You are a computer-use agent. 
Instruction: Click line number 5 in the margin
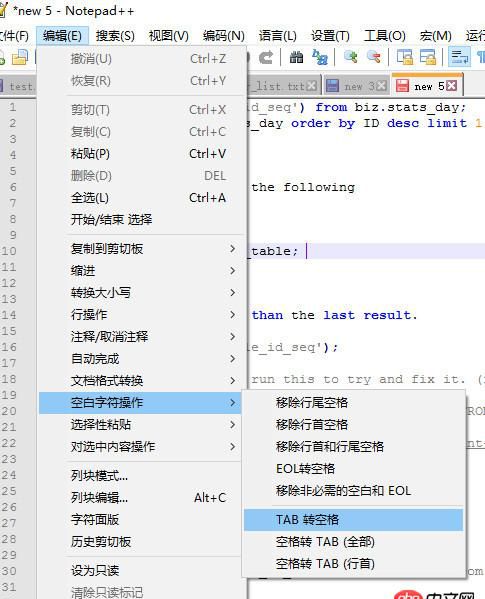13,171
